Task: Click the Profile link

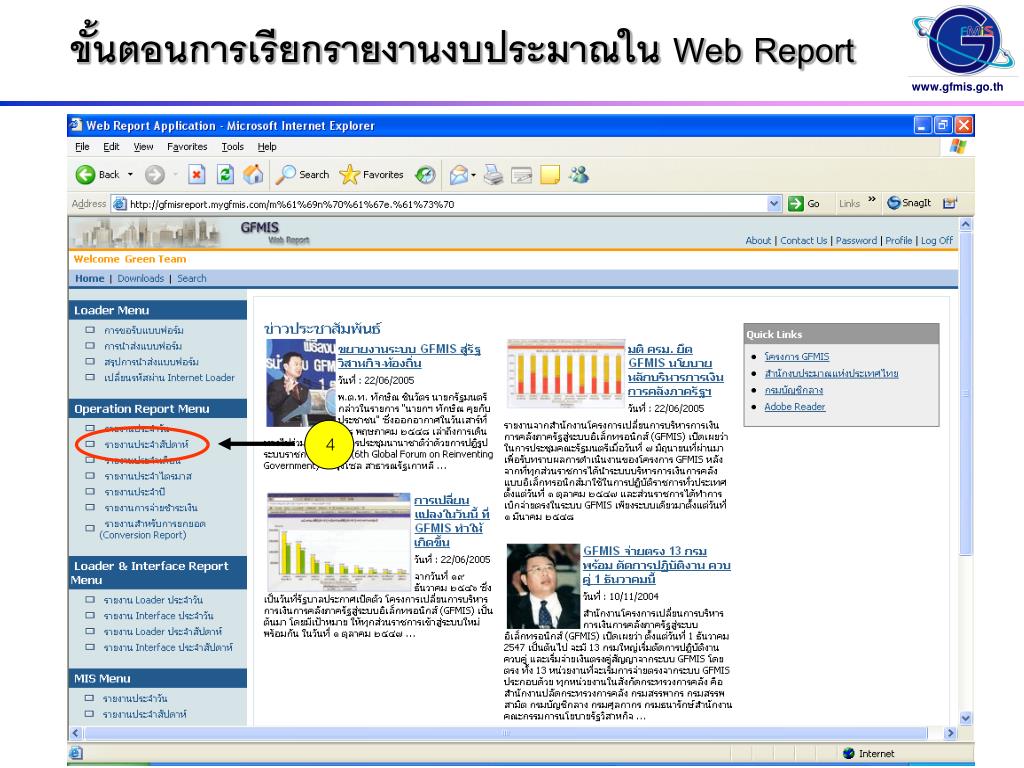Action: [899, 240]
